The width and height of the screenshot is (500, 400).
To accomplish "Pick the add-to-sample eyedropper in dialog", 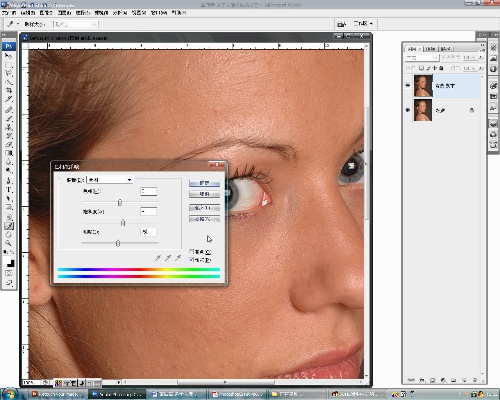I will point(168,258).
